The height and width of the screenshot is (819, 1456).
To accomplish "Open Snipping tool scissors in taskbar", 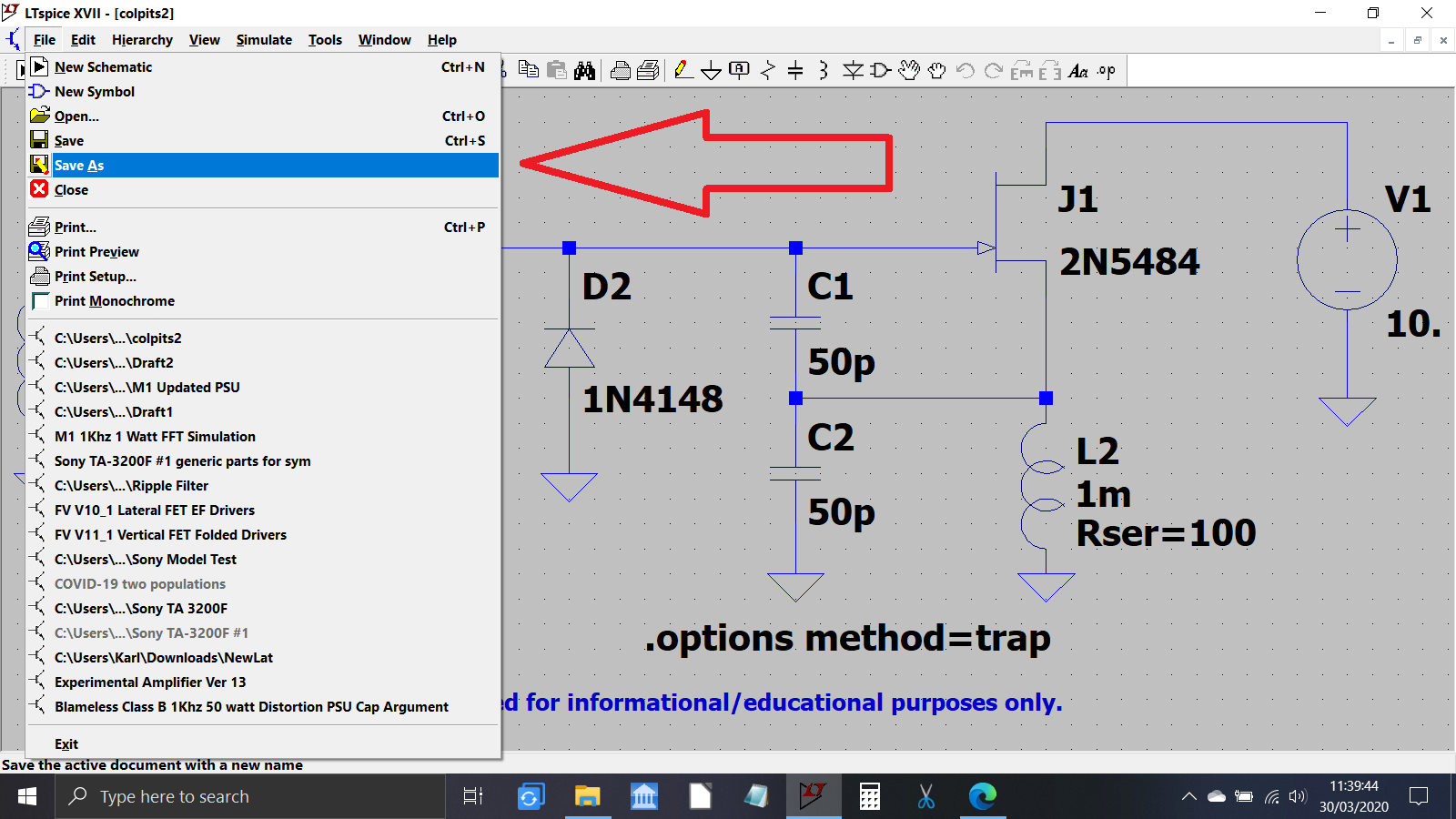I will tap(926, 796).
